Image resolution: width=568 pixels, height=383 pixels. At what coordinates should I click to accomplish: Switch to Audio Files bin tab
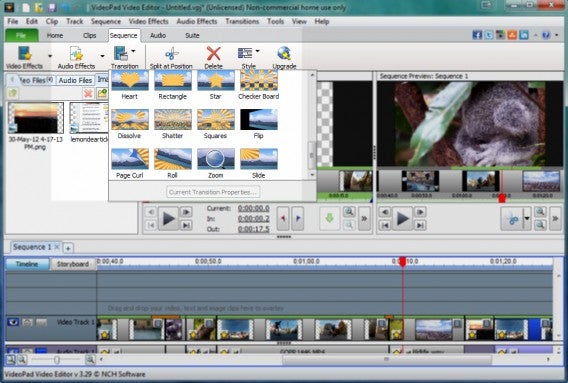pos(75,80)
